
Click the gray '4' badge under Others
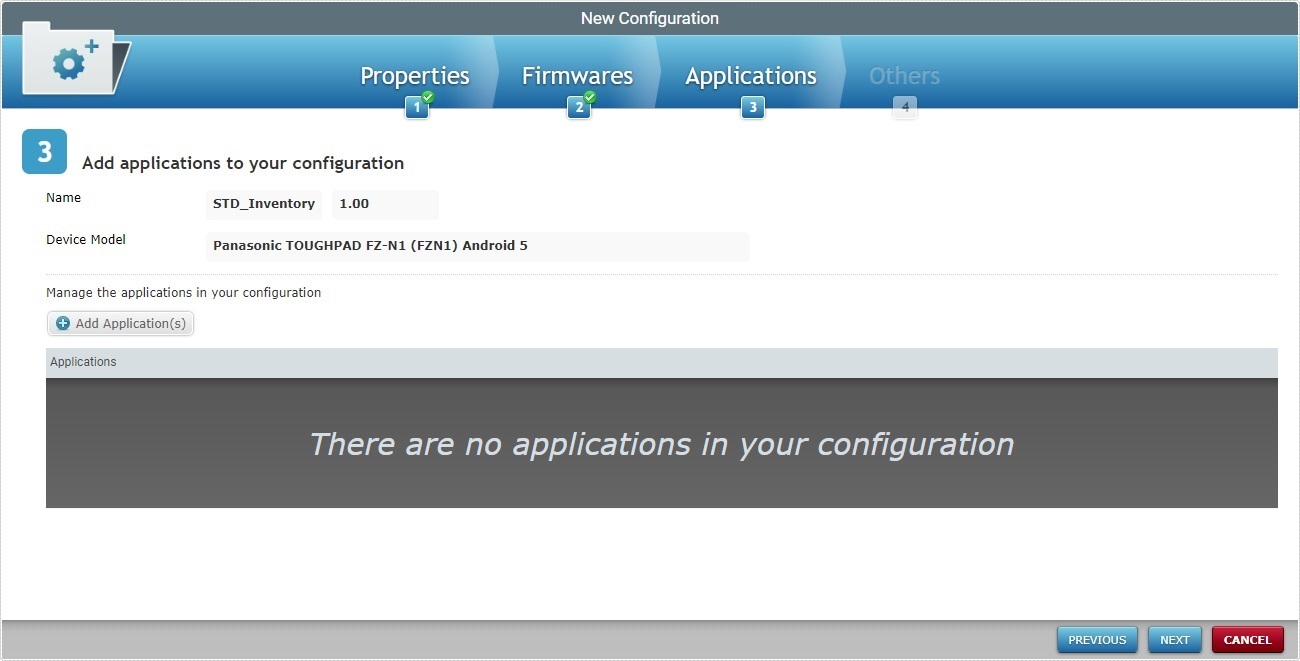tap(904, 106)
